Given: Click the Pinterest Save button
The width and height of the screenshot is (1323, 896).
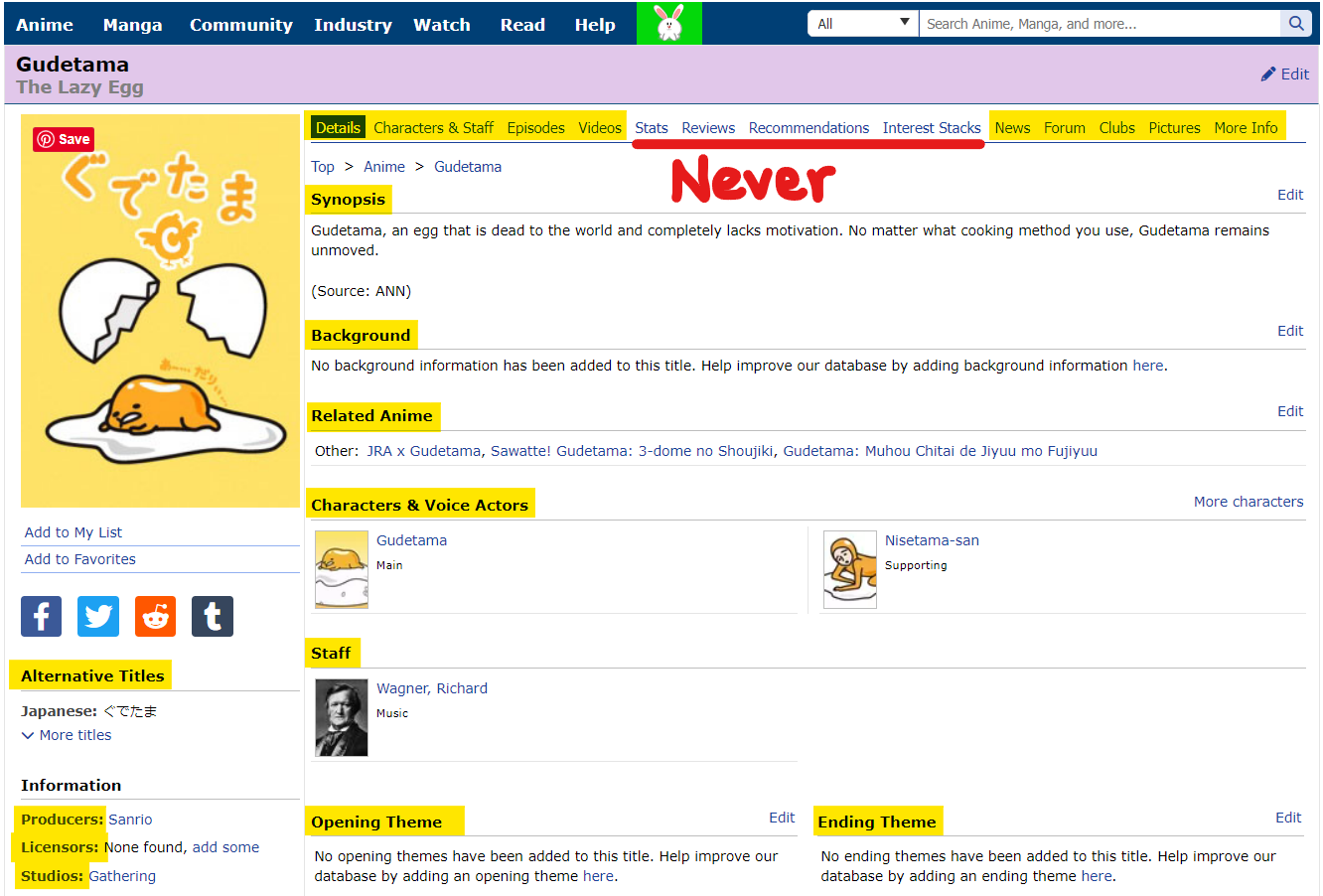Looking at the screenshot, I should pyautogui.click(x=64, y=139).
